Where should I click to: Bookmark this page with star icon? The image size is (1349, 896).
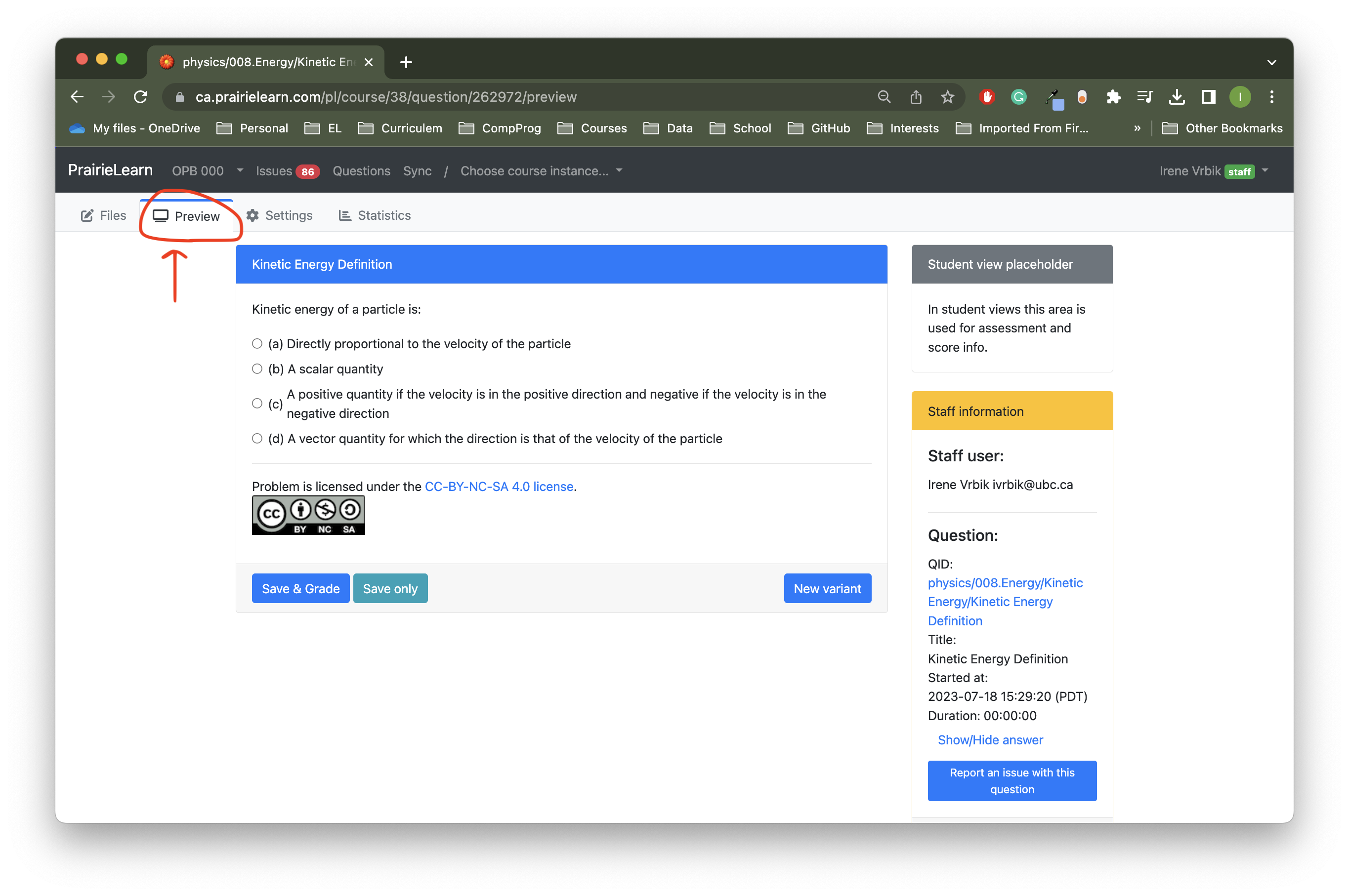click(947, 97)
